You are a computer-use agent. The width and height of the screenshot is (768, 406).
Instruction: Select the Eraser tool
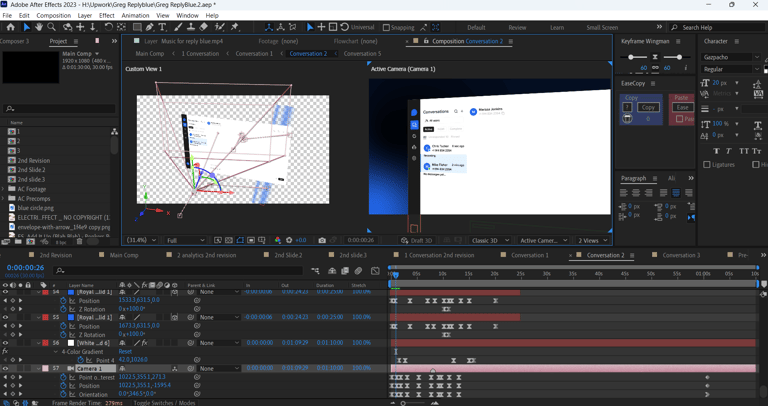point(204,27)
